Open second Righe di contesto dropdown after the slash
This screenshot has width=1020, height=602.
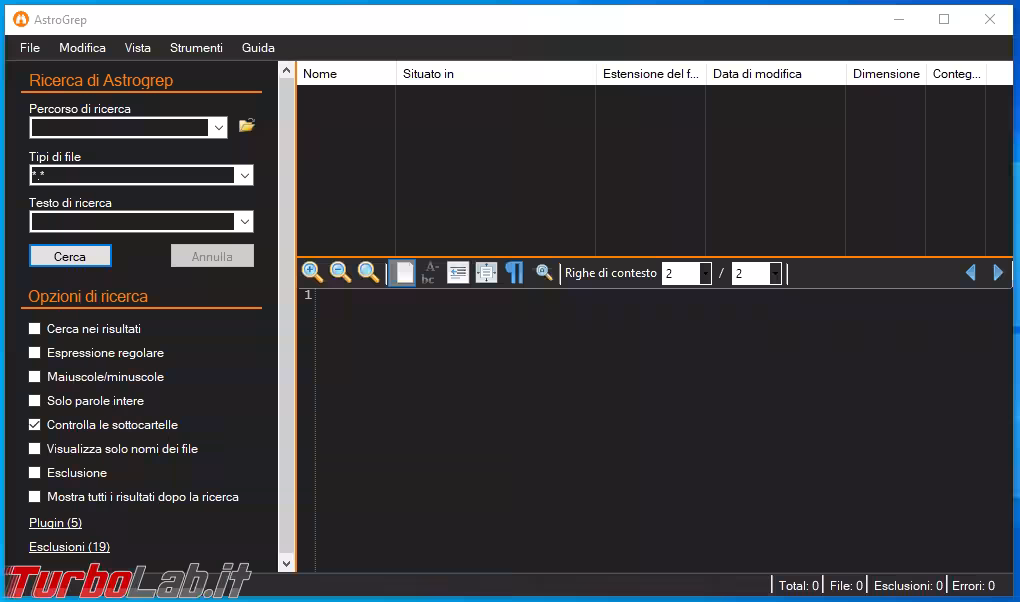coord(775,273)
